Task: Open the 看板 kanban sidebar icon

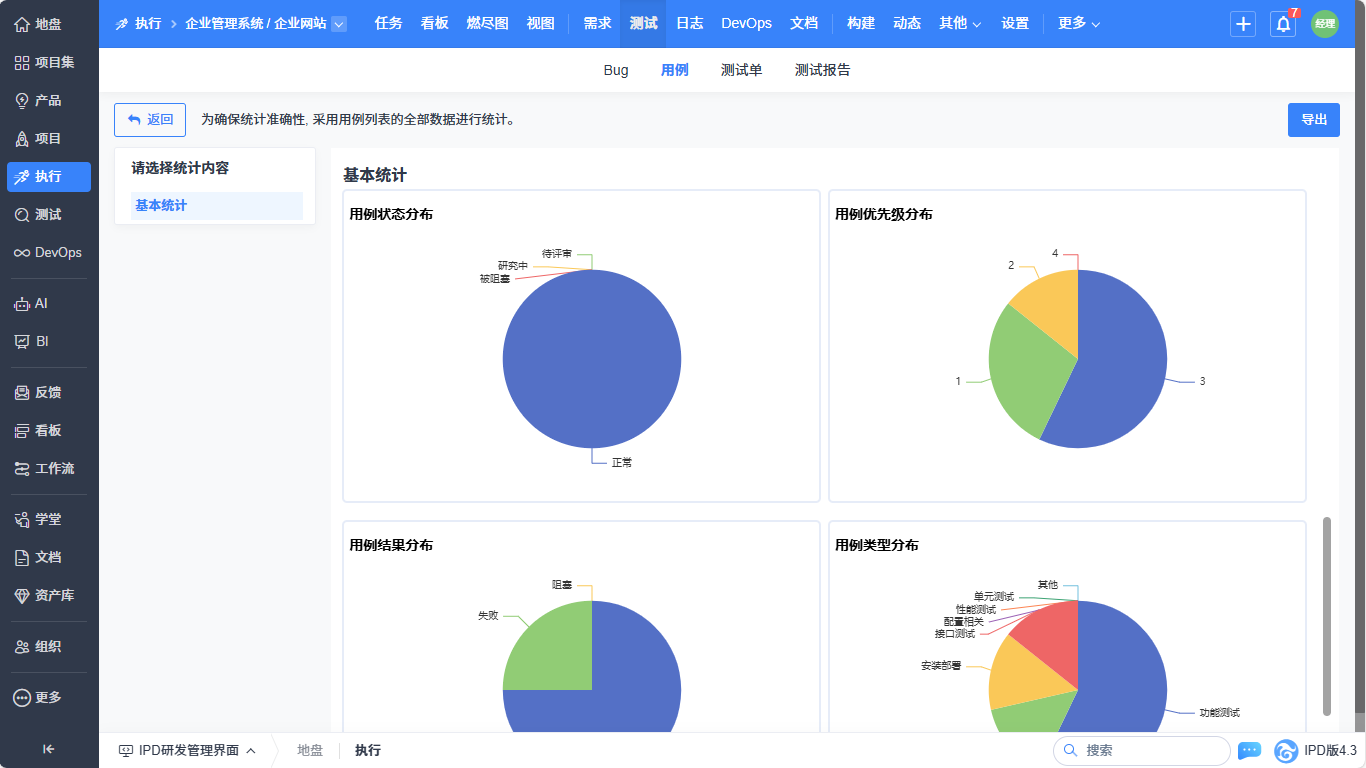Action: [22, 430]
